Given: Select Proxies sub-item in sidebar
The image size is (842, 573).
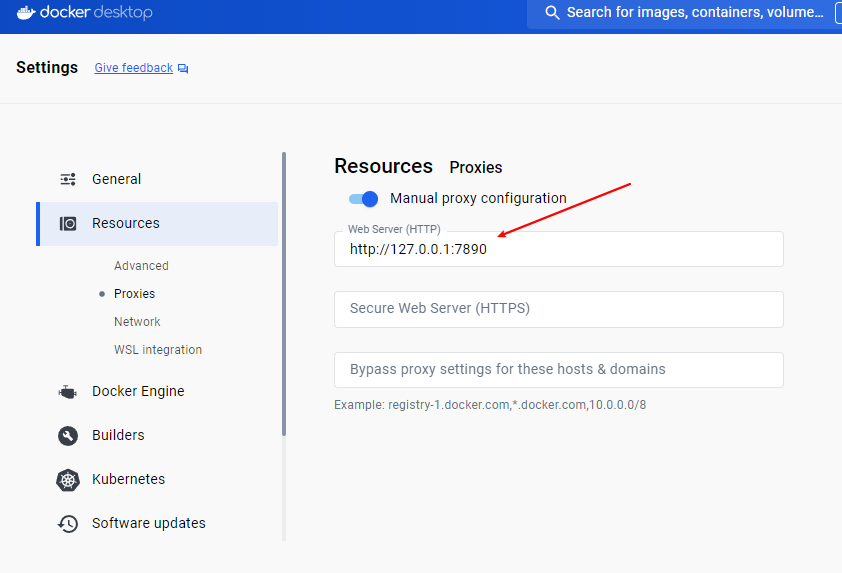Looking at the screenshot, I should click(x=134, y=294).
